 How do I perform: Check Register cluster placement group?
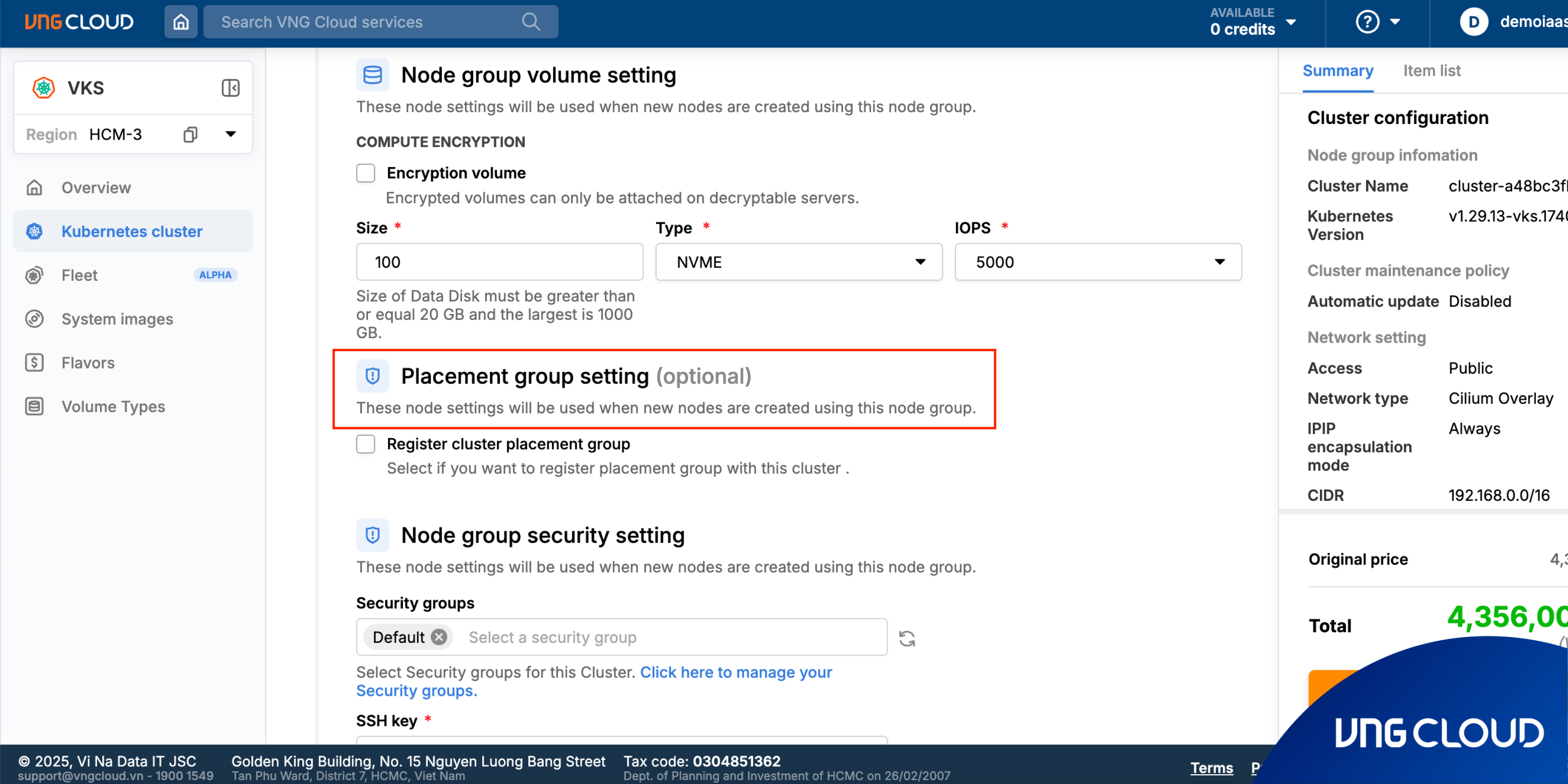pyautogui.click(x=365, y=444)
